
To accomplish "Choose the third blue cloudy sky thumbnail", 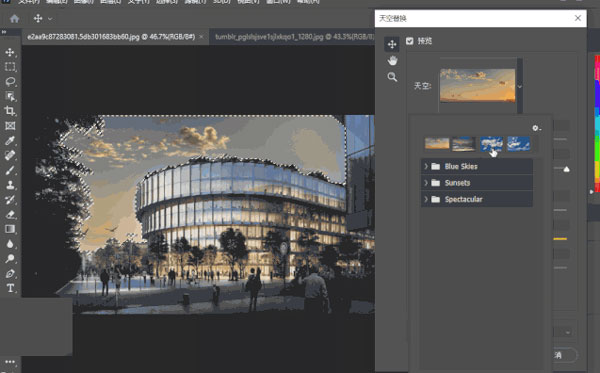I will pyautogui.click(x=491, y=143).
